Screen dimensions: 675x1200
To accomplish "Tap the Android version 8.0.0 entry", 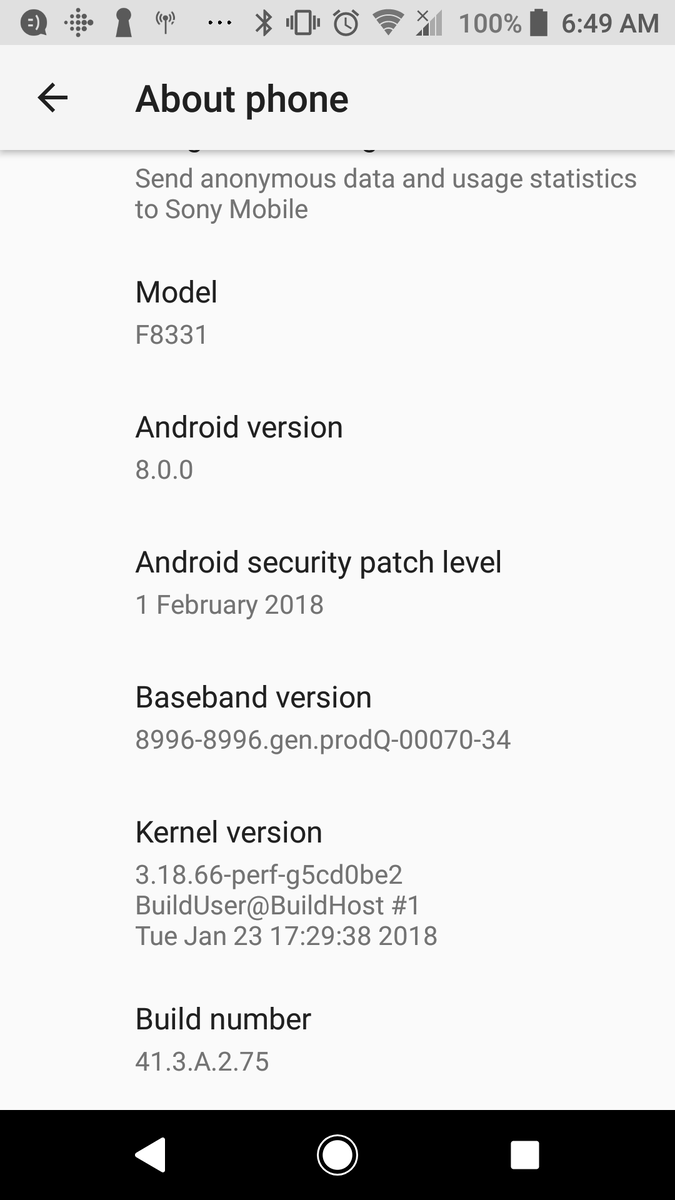I will click(337, 448).
